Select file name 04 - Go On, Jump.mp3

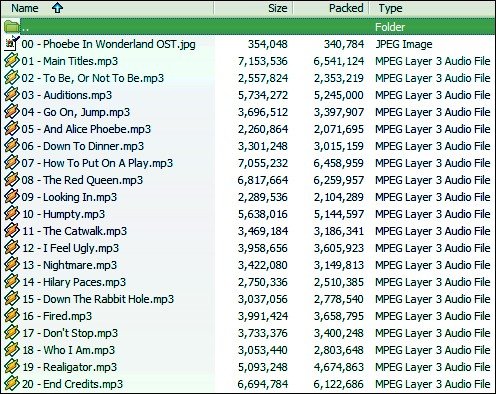coord(76,112)
